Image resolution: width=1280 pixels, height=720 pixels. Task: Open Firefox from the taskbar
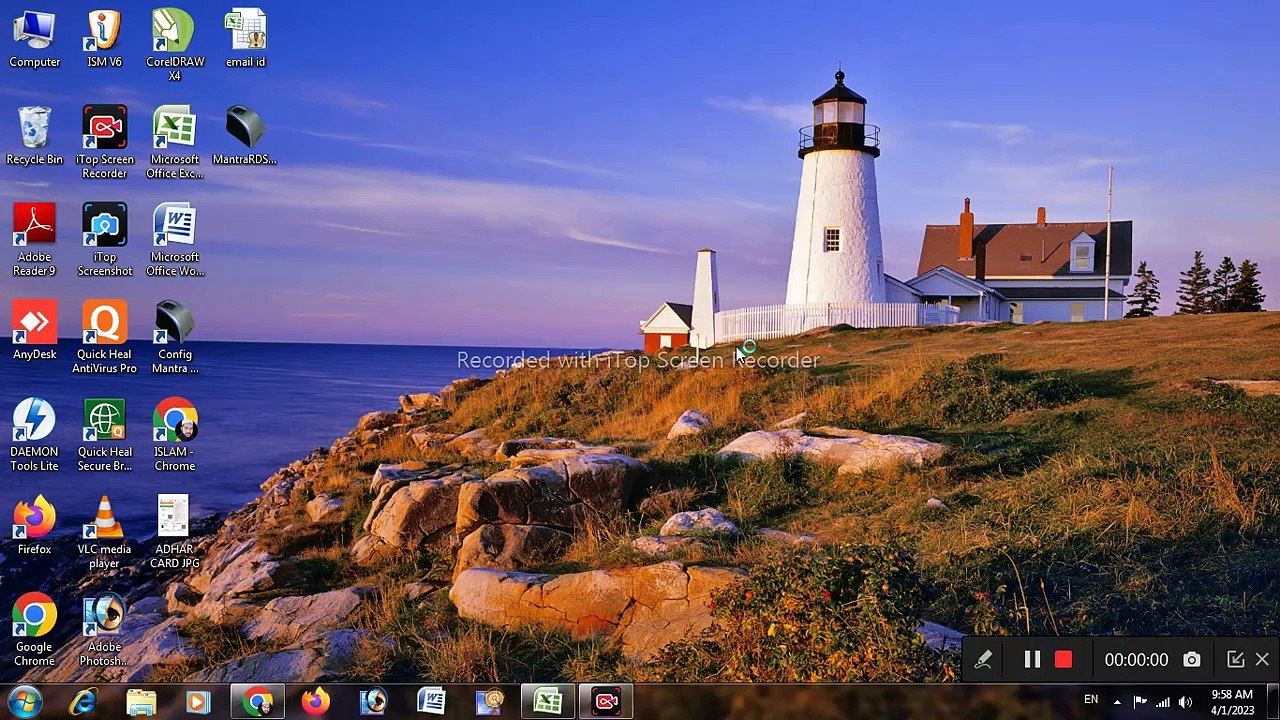tap(315, 702)
